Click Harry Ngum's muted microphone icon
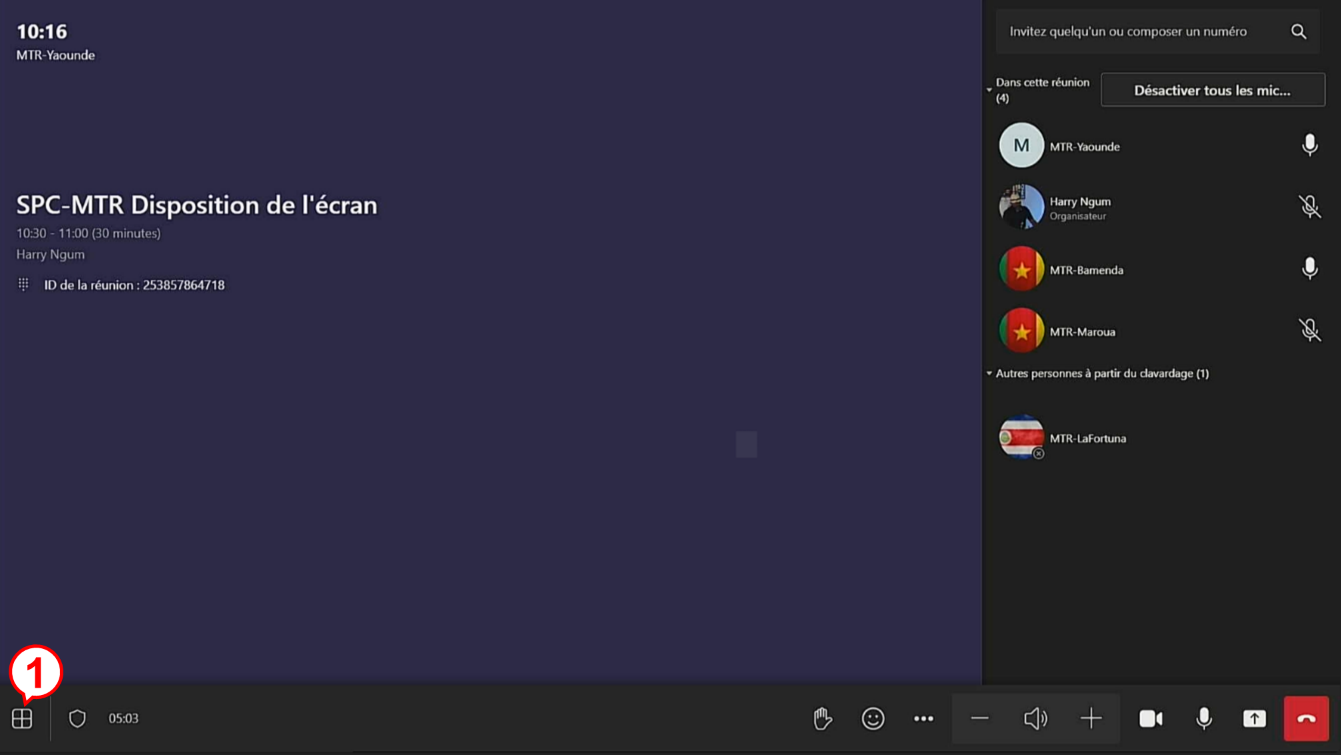The image size is (1341, 755). tap(1309, 207)
